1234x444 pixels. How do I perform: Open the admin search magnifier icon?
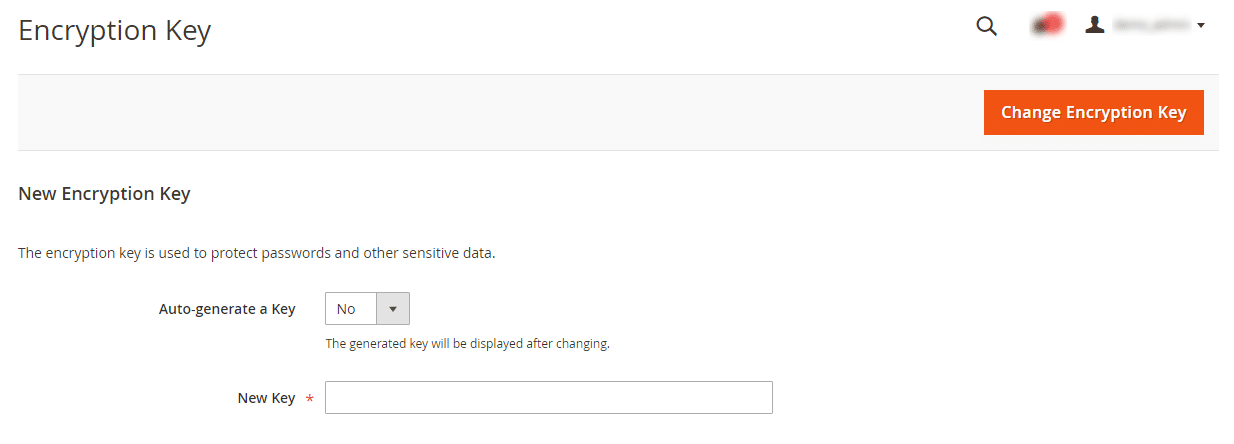click(x=986, y=27)
